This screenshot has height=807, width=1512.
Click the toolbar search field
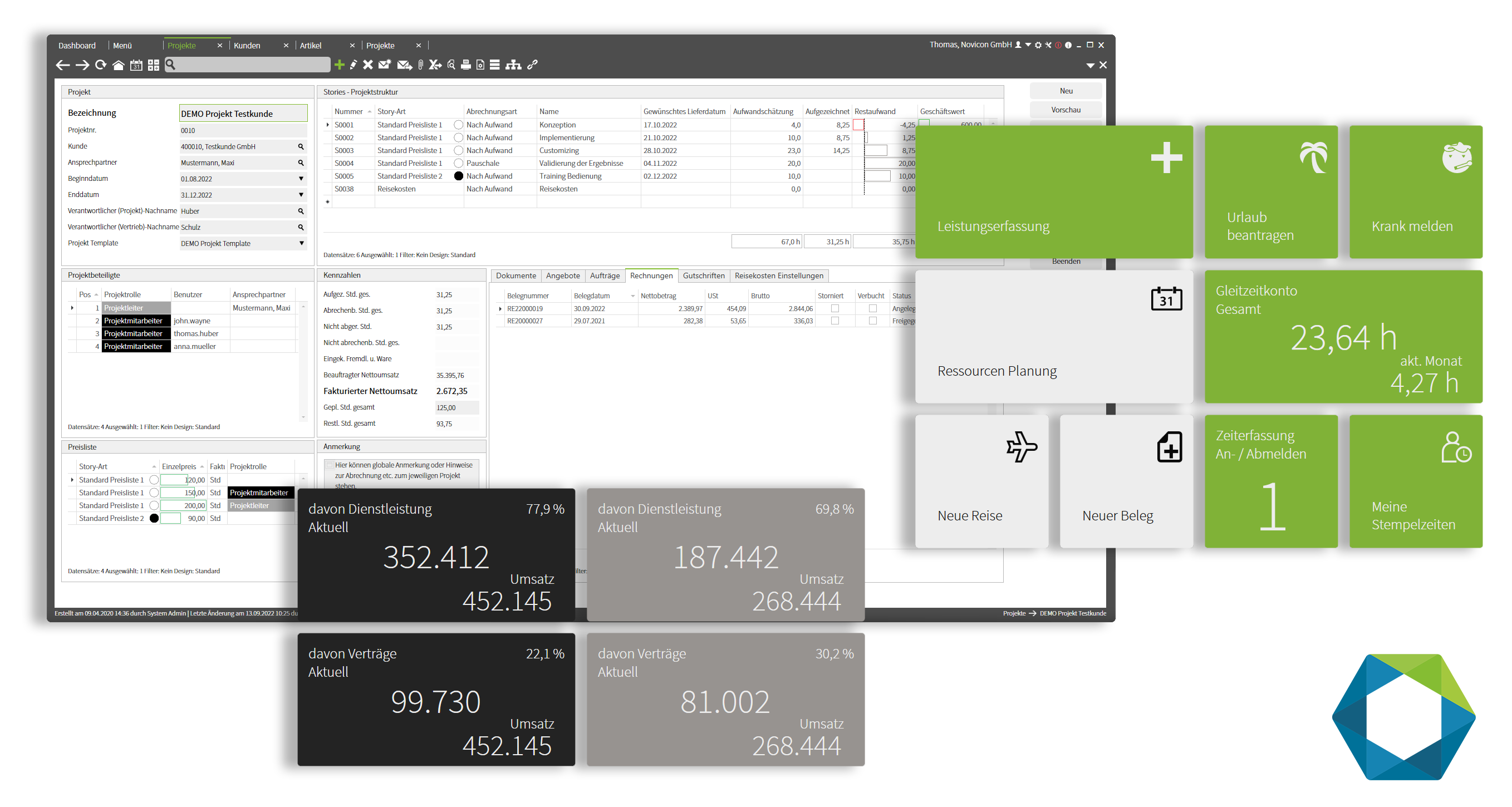tap(247, 65)
